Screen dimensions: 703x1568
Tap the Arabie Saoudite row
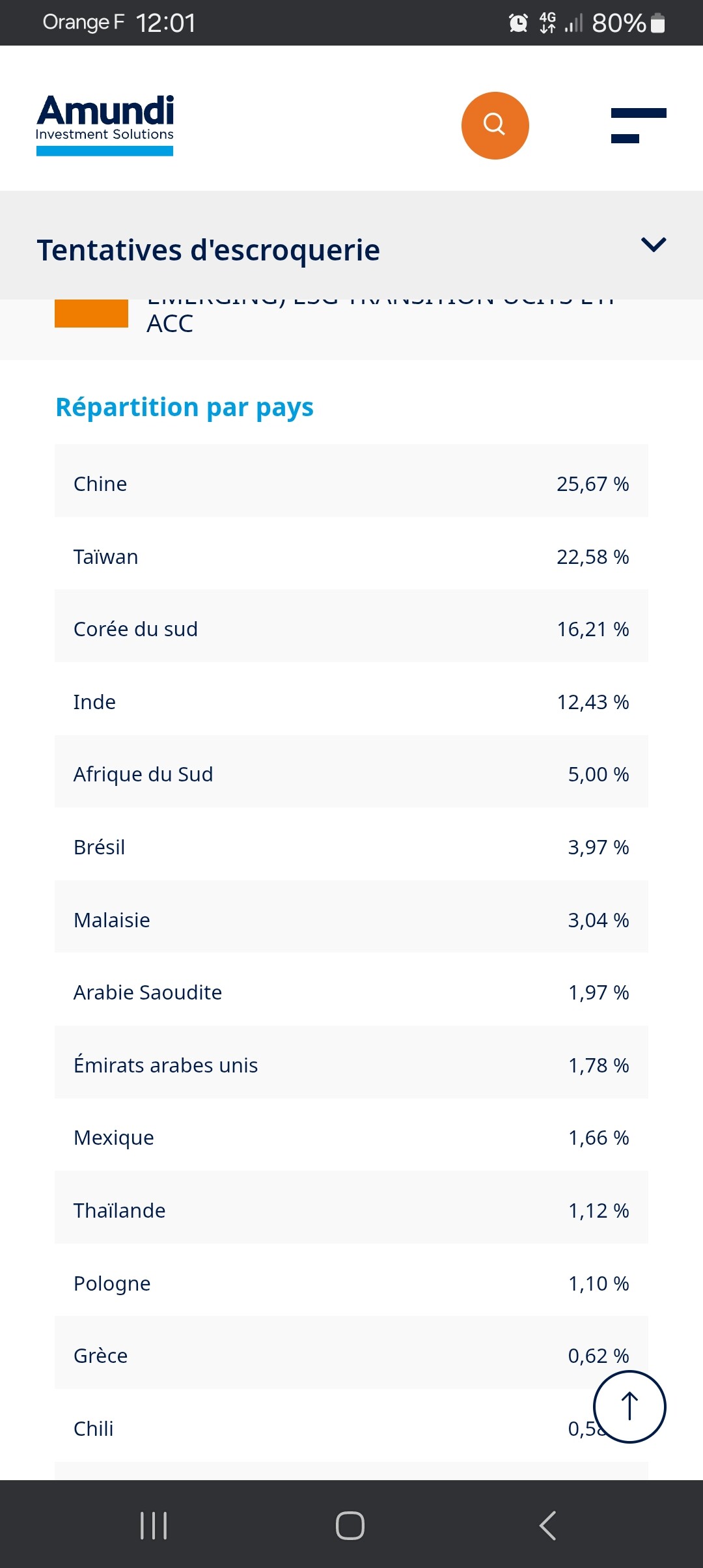coord(351,992)
